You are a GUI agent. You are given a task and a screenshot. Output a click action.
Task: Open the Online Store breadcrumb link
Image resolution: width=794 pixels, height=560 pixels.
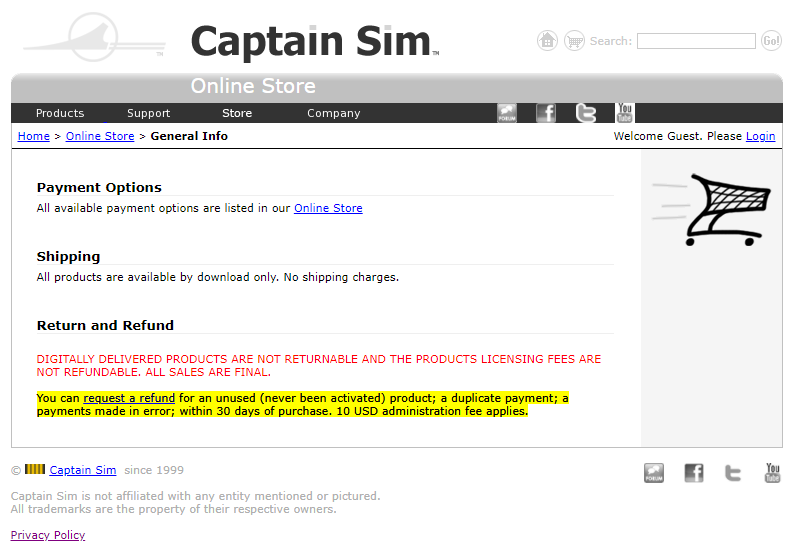pos(100,136)
